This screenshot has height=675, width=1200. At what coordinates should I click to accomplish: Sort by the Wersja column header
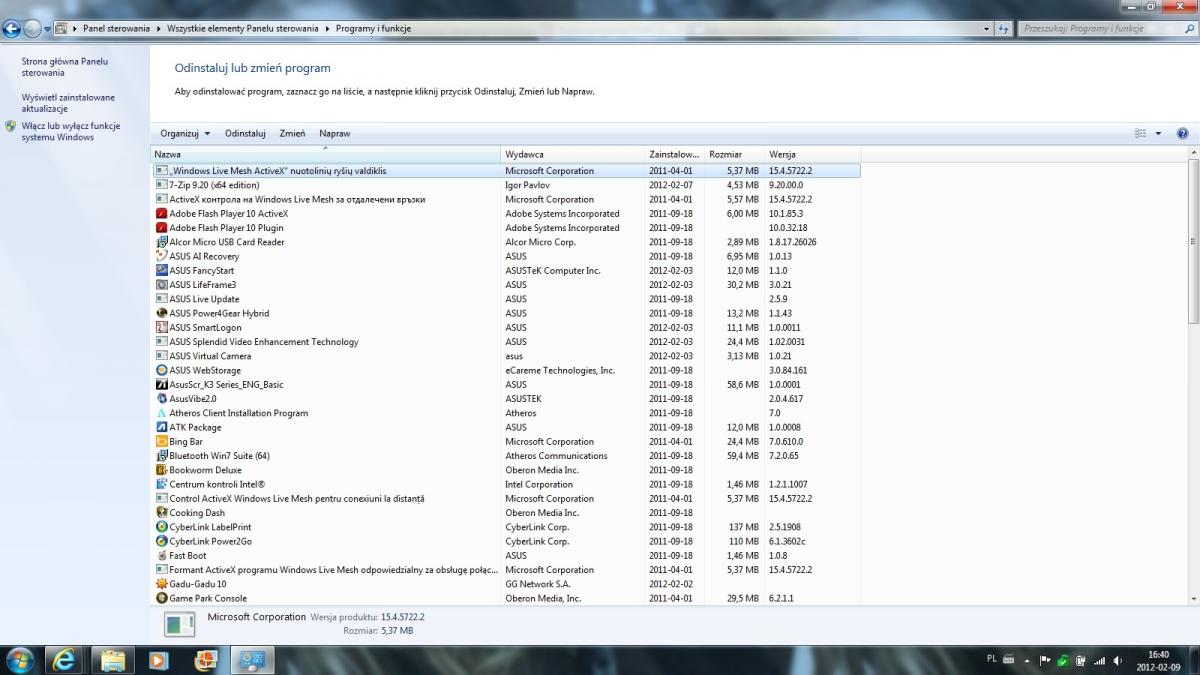click(x=812, y=155)
